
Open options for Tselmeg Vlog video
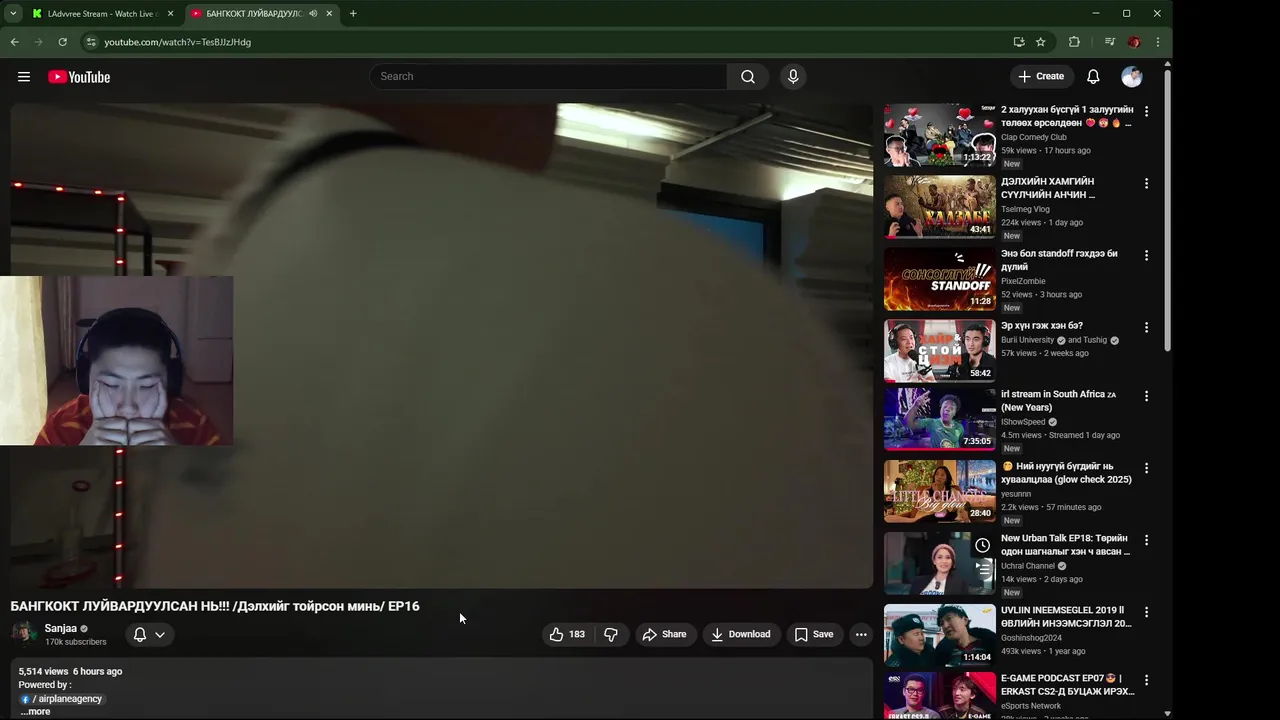point(1146,184)
